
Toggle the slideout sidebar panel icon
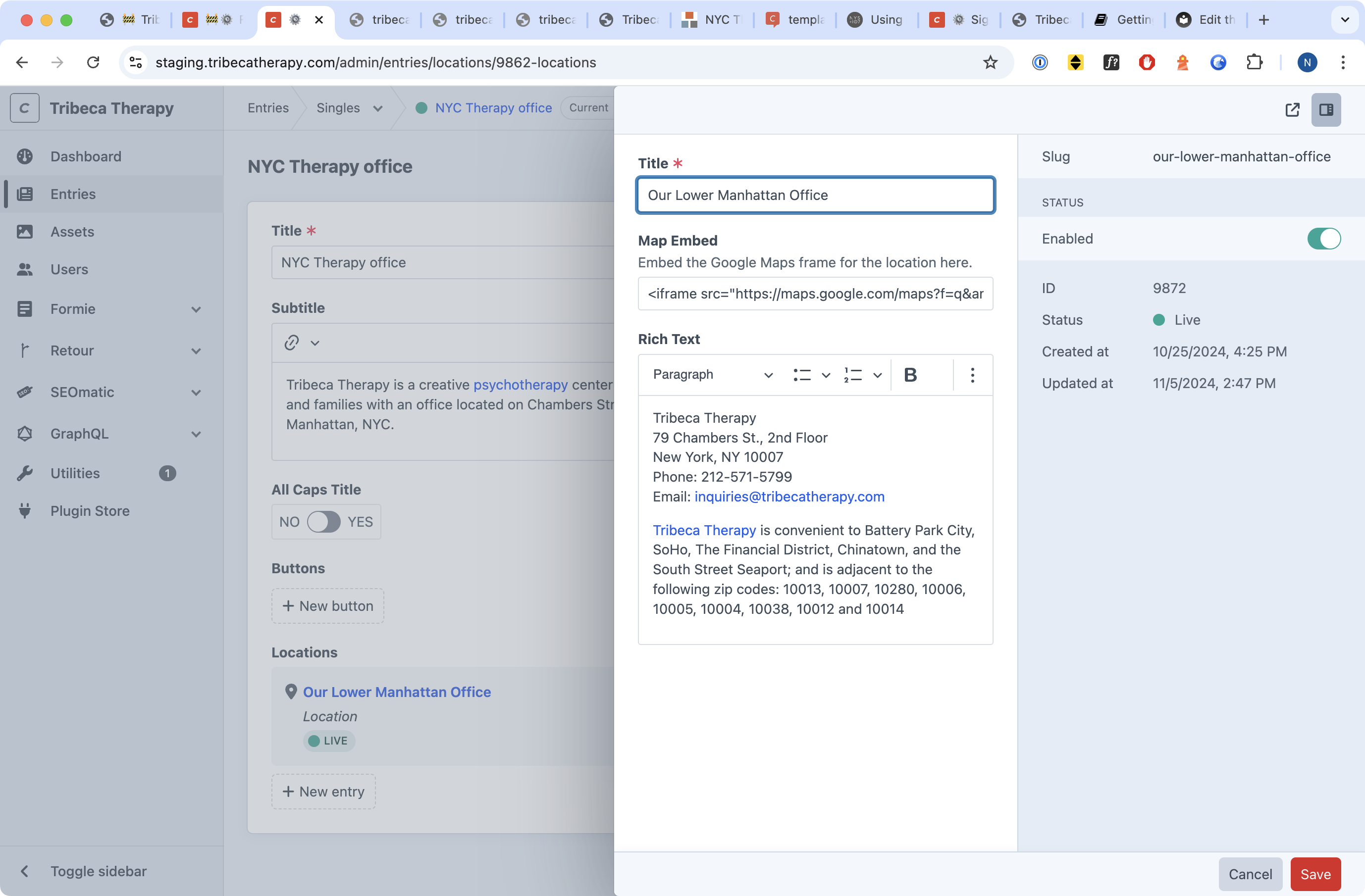pos(1326,109)
